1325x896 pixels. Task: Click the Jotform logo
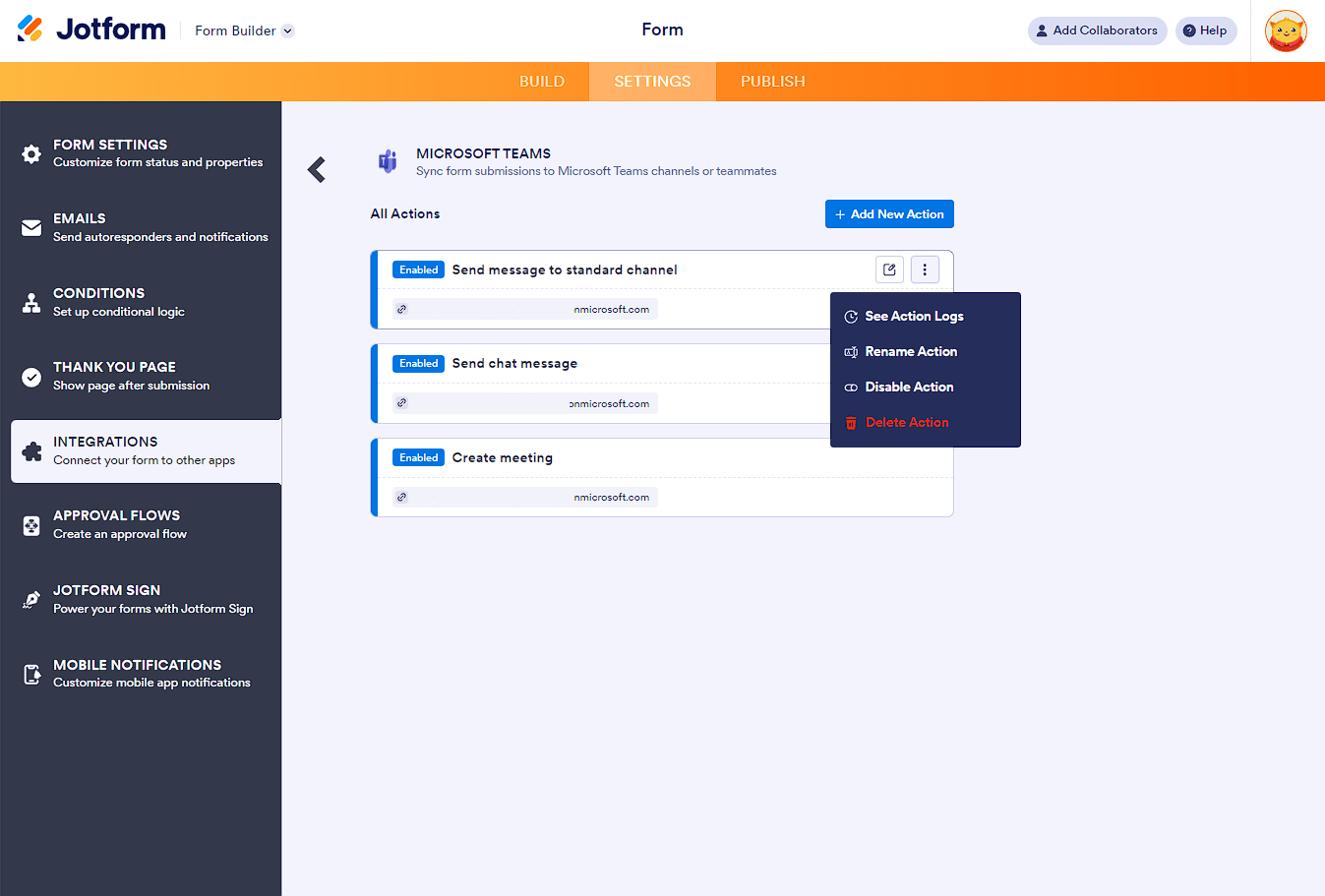pyautogui.click(x=91, y=30)
